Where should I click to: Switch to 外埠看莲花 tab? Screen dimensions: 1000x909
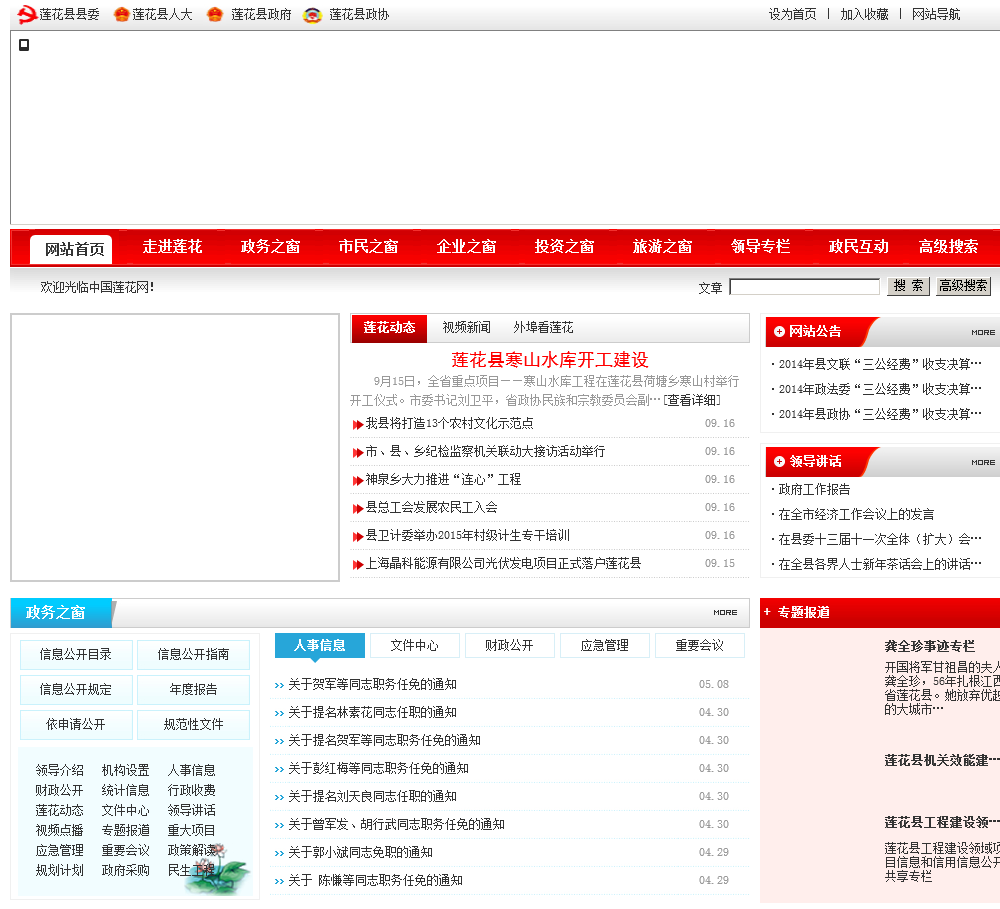(x=543, y=327)
